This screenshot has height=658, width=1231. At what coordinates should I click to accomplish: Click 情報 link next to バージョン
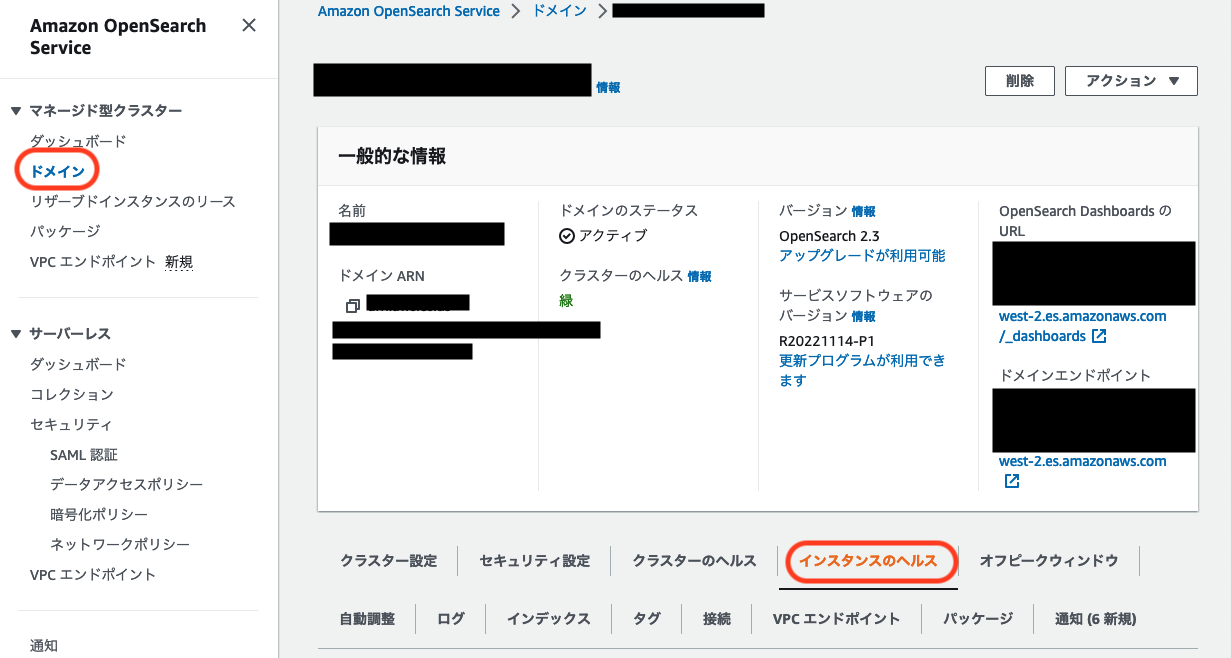click(x=863, y=212)
